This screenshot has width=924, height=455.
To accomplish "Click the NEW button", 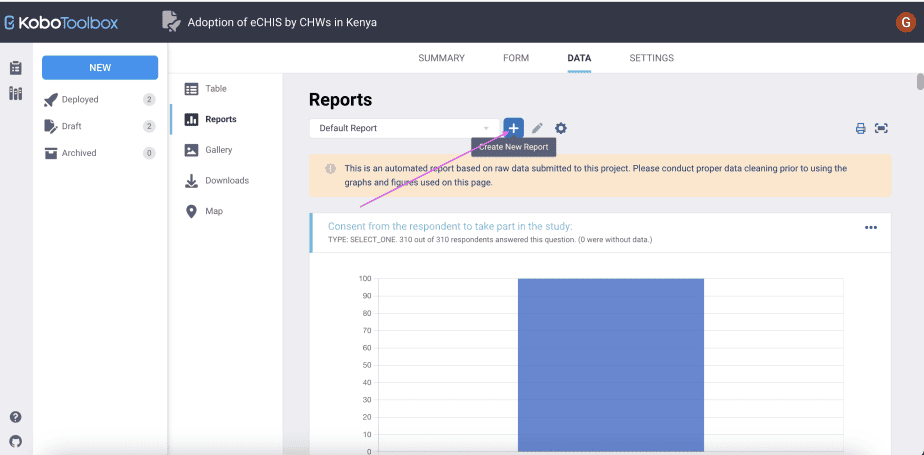I will coord(100,67).
